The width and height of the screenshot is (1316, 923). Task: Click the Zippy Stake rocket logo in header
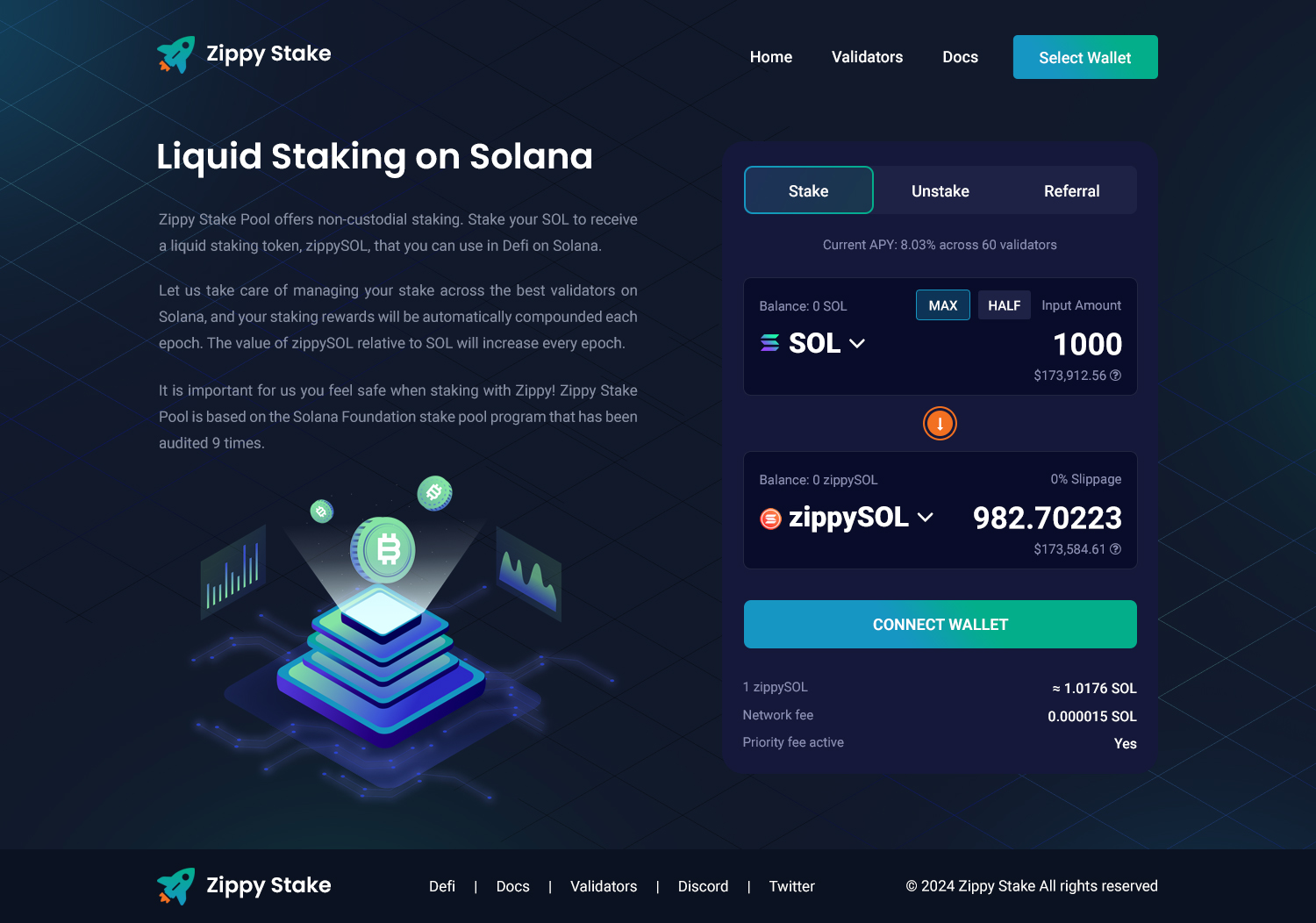(175, 54)
